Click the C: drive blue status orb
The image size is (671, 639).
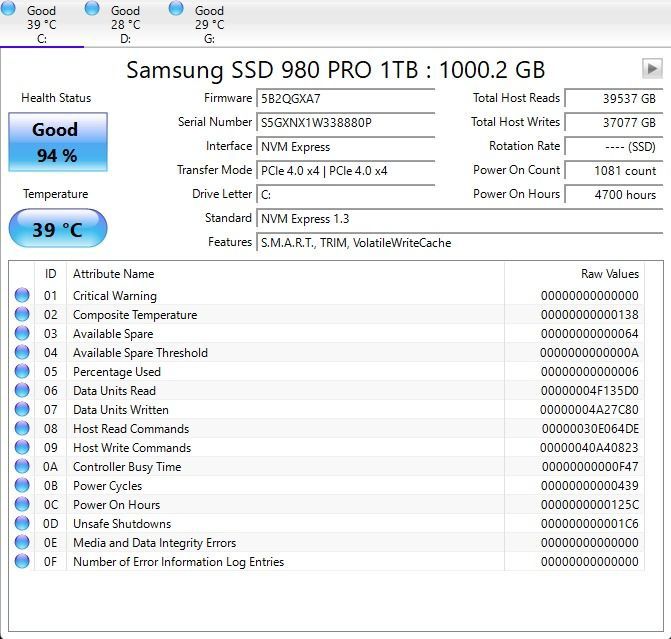pyautogui.click(x=8, y=7)
